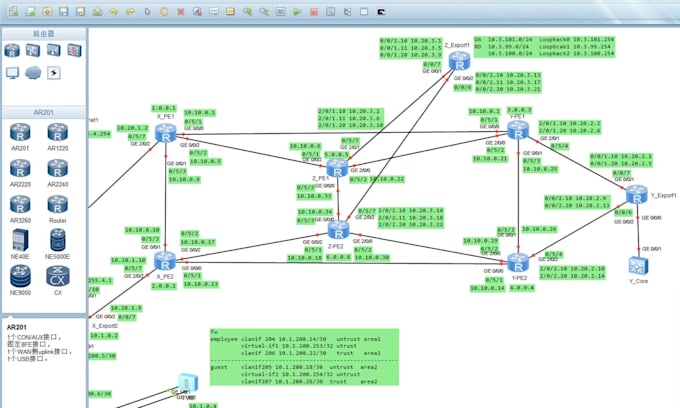
Task: Choose the cloud device category icon
Action: (33, 72)
